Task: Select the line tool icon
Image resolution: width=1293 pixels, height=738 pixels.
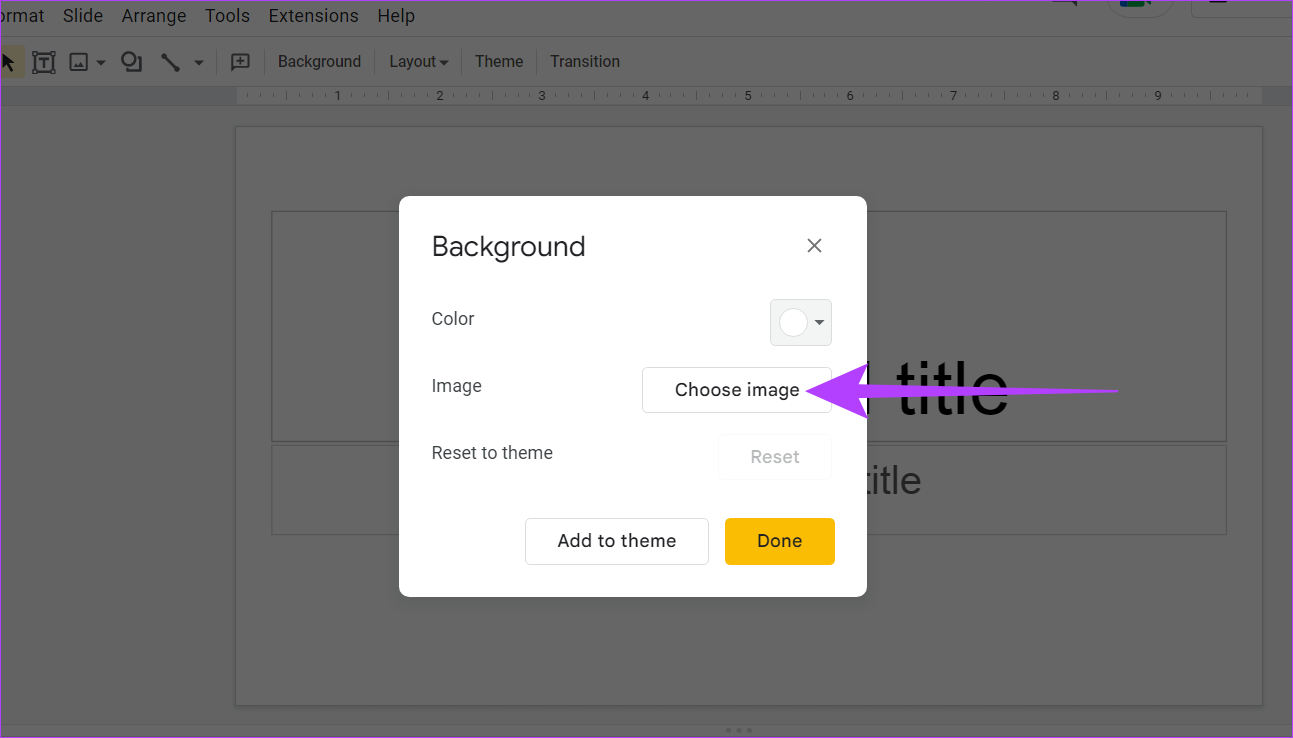Action: click(x=170, y=62)
